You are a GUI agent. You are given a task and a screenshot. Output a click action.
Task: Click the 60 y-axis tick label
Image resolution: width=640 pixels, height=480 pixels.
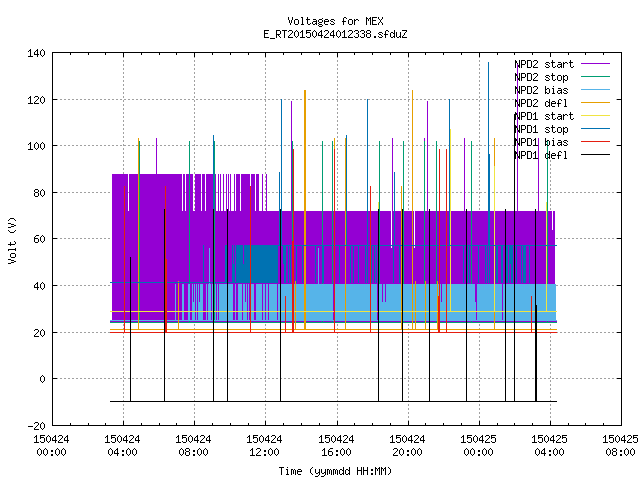[40, 239]
